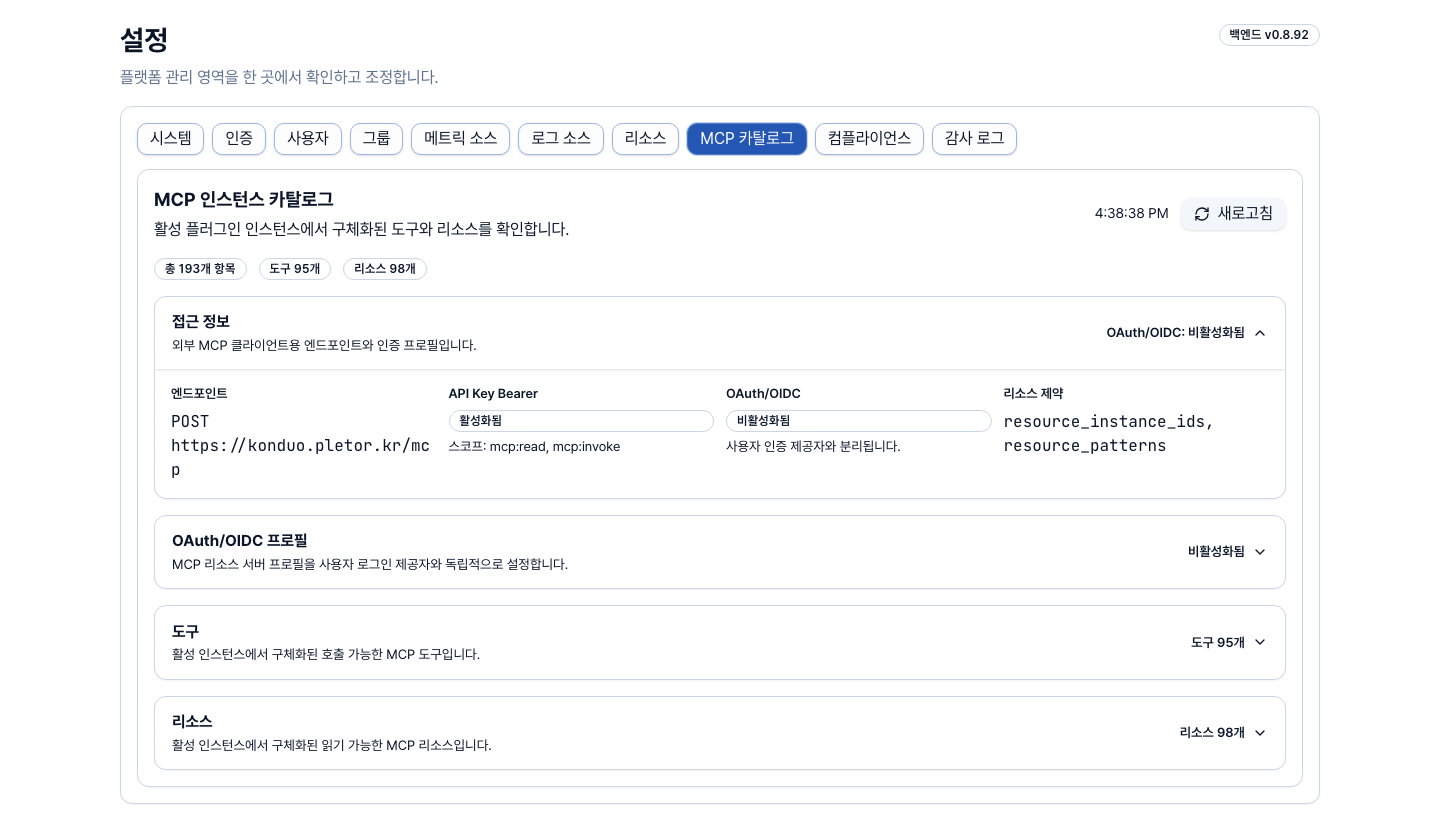Collapse 접근 정보 with the up chevron
This screenshot has width=1440, height=829.
coord(1260,333)
